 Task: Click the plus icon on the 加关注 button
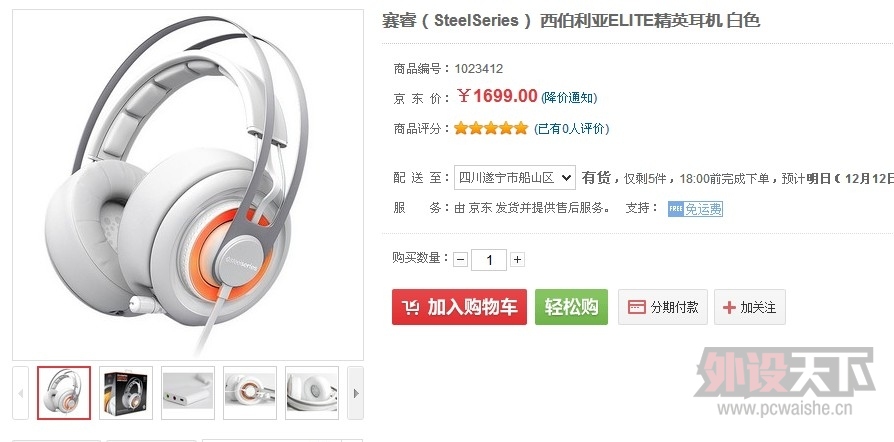coord(729,307)
